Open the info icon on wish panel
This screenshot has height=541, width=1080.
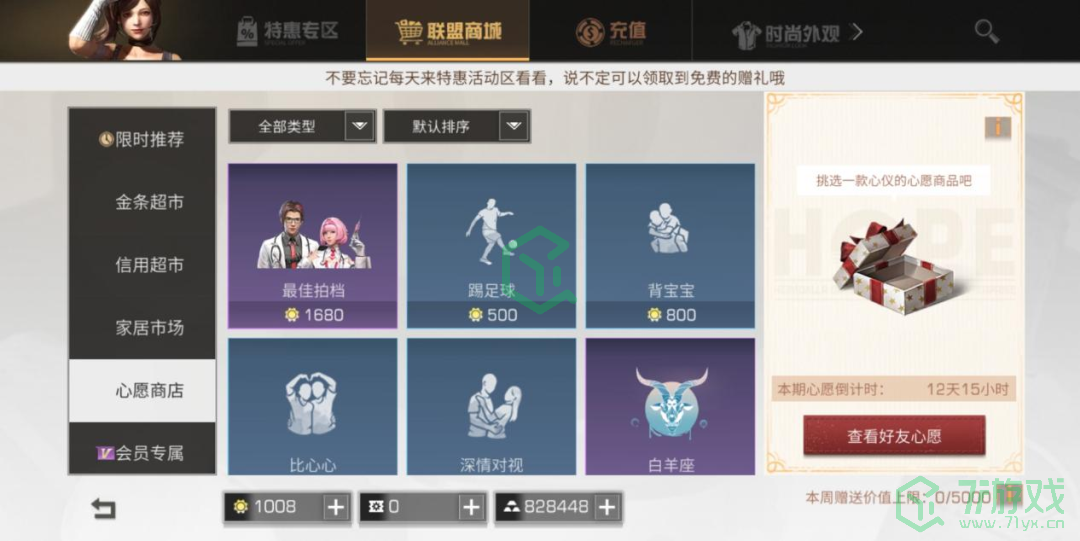point(997,127)
